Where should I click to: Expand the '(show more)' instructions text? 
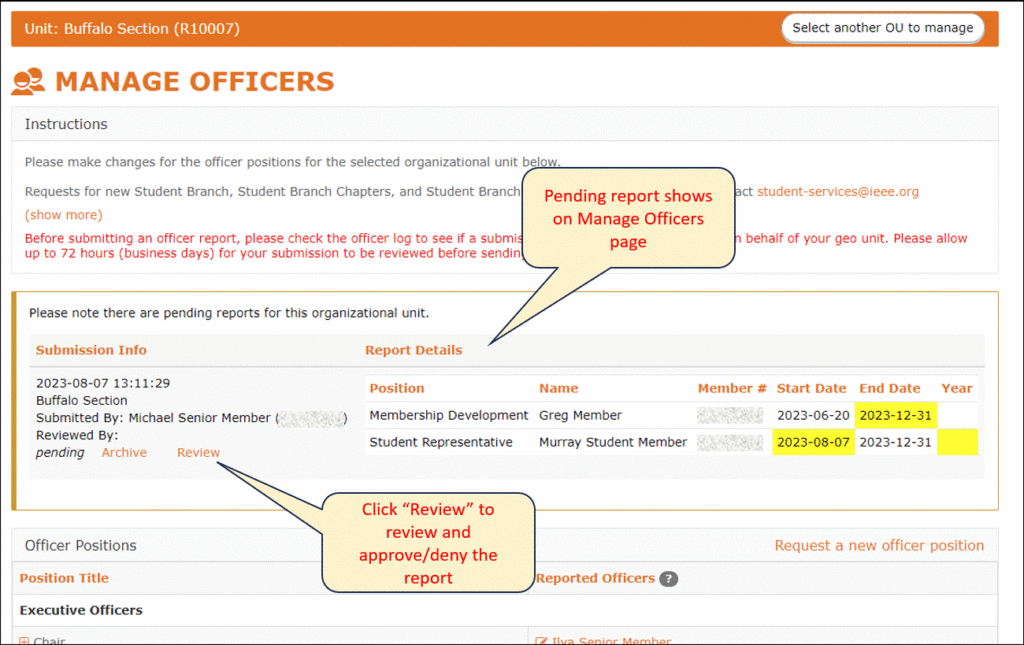tap(63, 214)
